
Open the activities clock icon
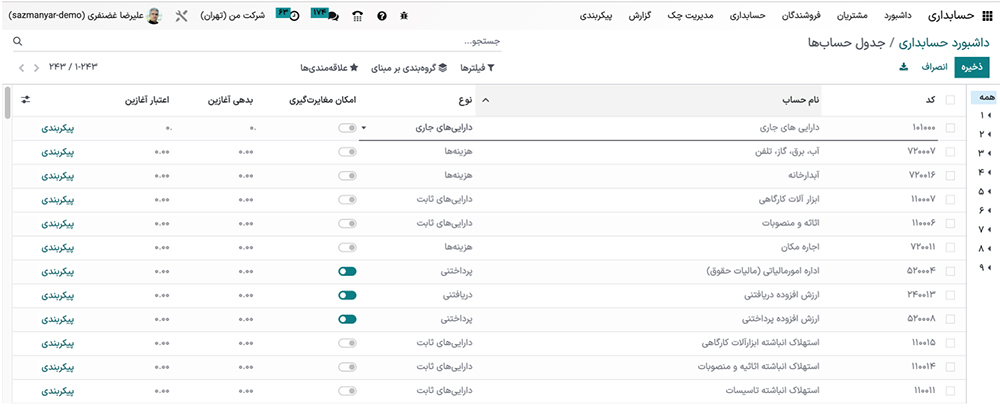[294, 17]
